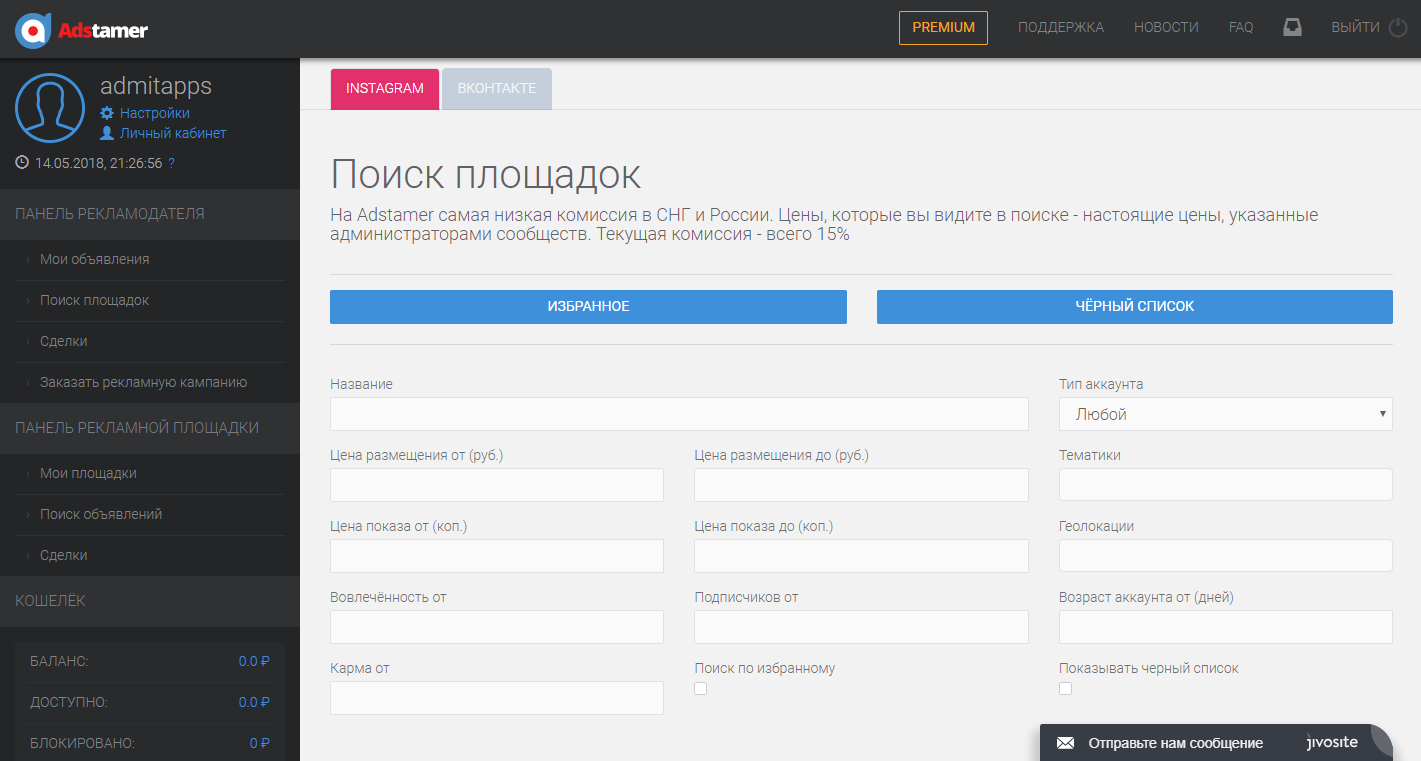The image size is (1421, 761).
Task: Open Поиск объявлений in the sidebar
Action: point(103,513)
